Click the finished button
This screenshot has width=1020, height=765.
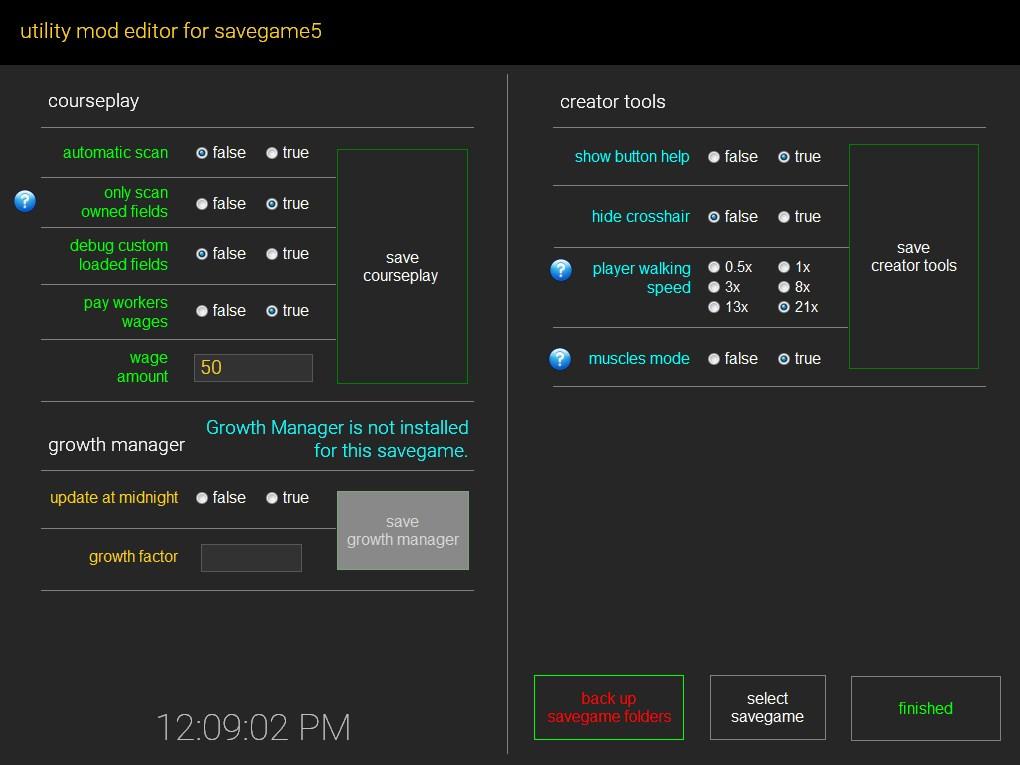coord(925,708)
